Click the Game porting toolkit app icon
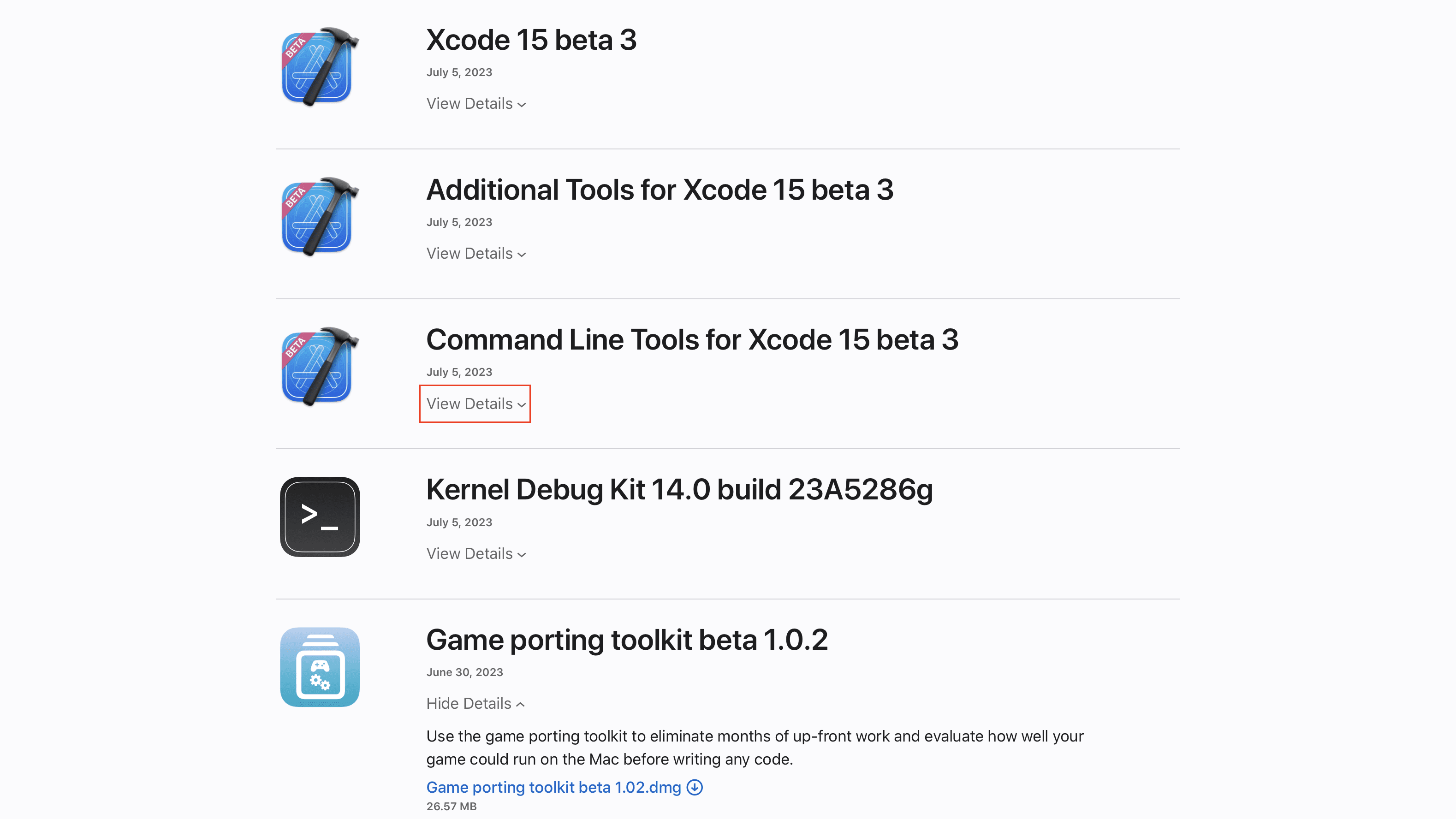The width and height of the screenshot is (1456, 819). tap(320, 667)
